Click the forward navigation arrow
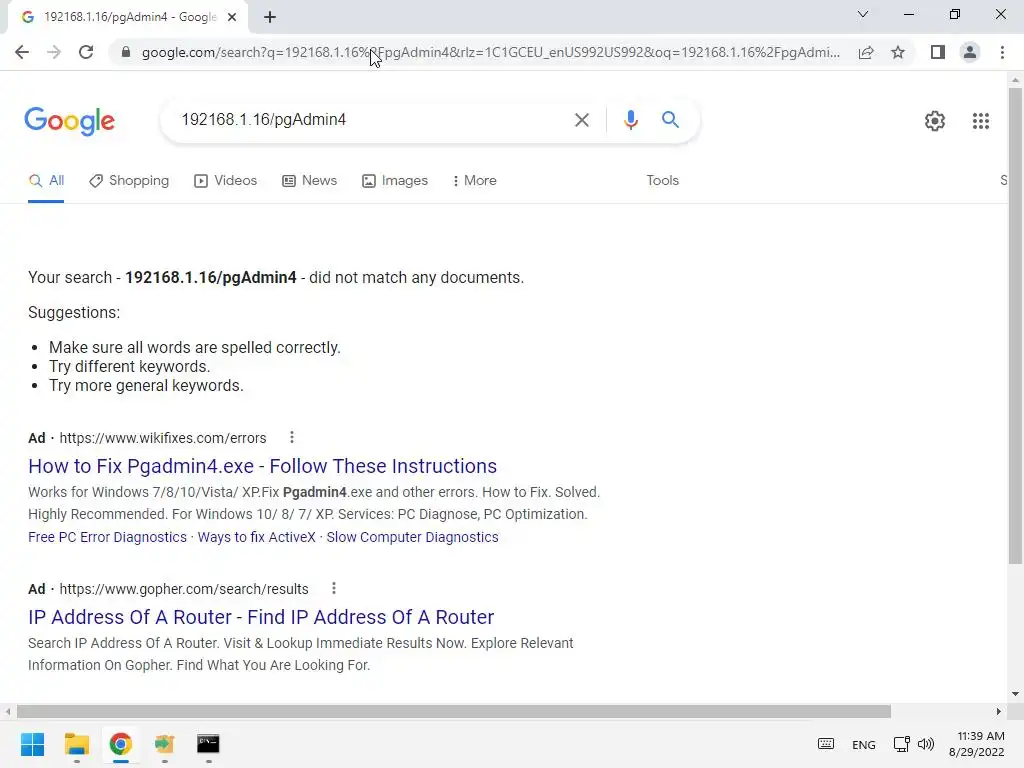Image resolution: width=1024 pixels, height=768 pixels. [x=54, y=52]
